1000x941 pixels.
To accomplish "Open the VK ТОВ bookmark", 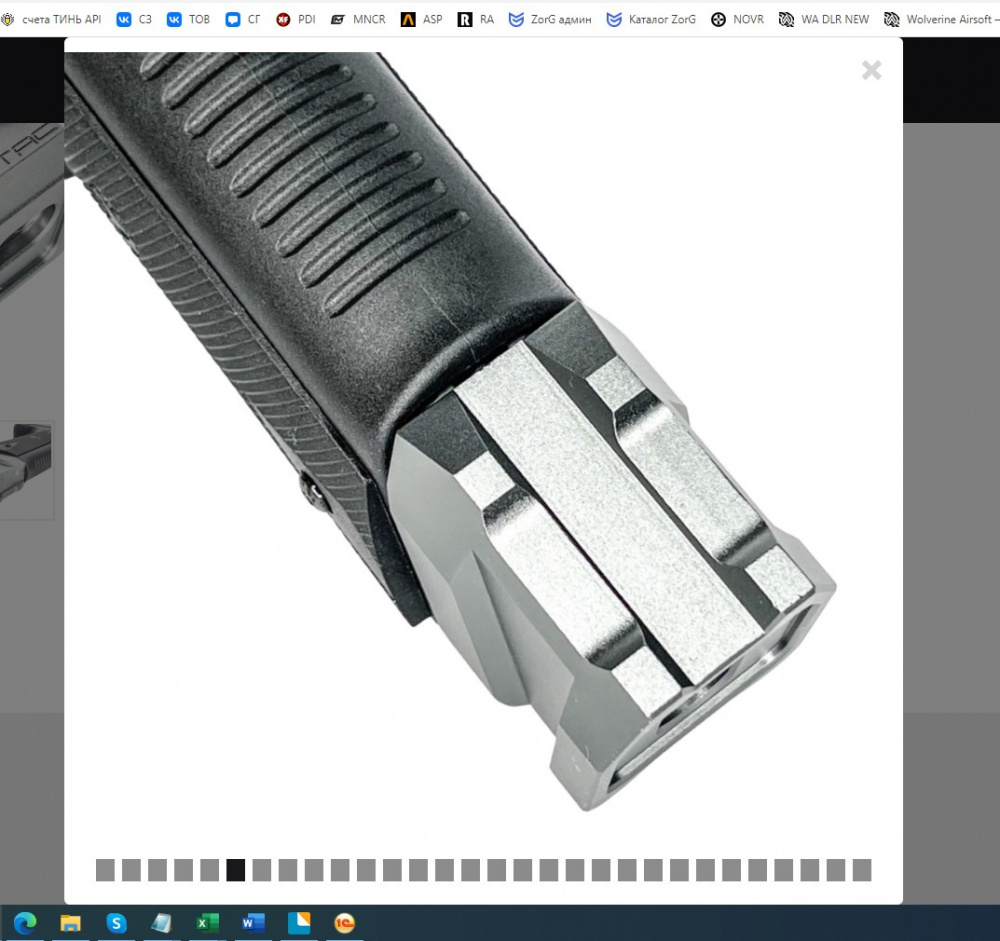I will [188, 19].
